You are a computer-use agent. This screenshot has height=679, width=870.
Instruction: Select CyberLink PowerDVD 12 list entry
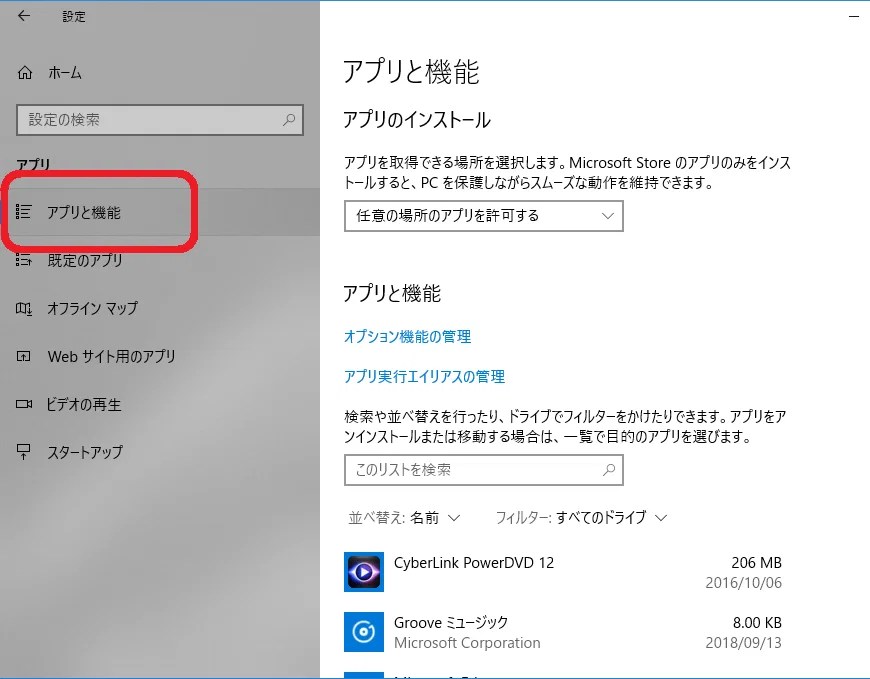pos(563,572)
